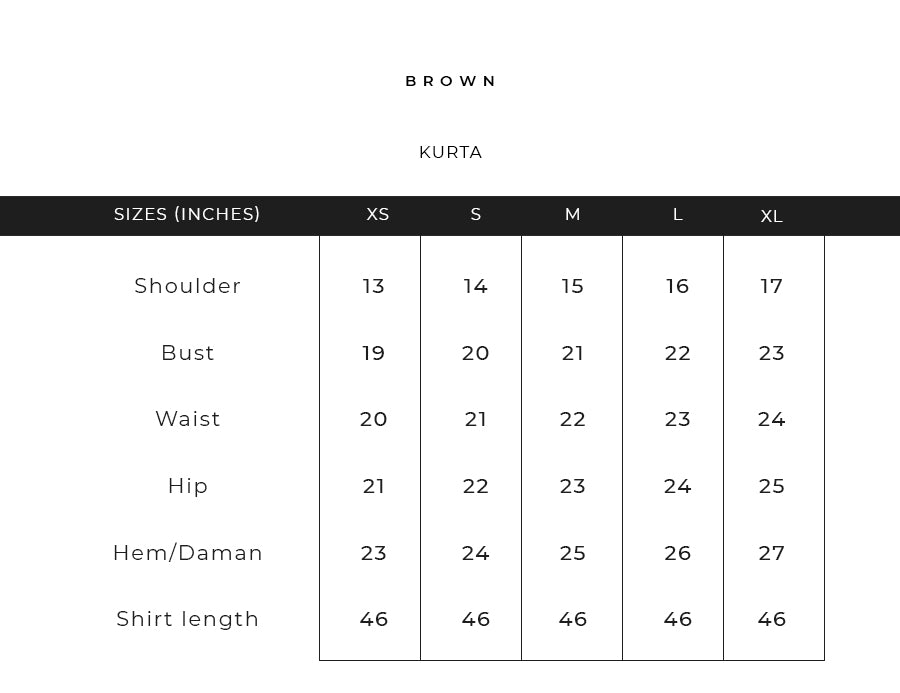Screen dimensions: 900x693
Task: Select the XL column header
Action: click(x=772, y=217)
